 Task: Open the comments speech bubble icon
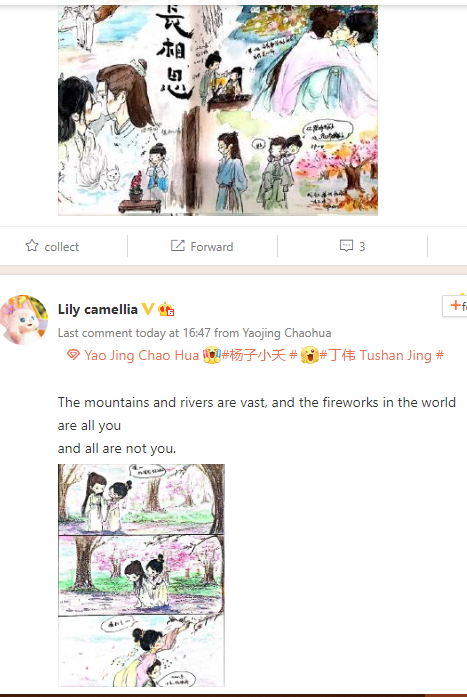point(346,246)
